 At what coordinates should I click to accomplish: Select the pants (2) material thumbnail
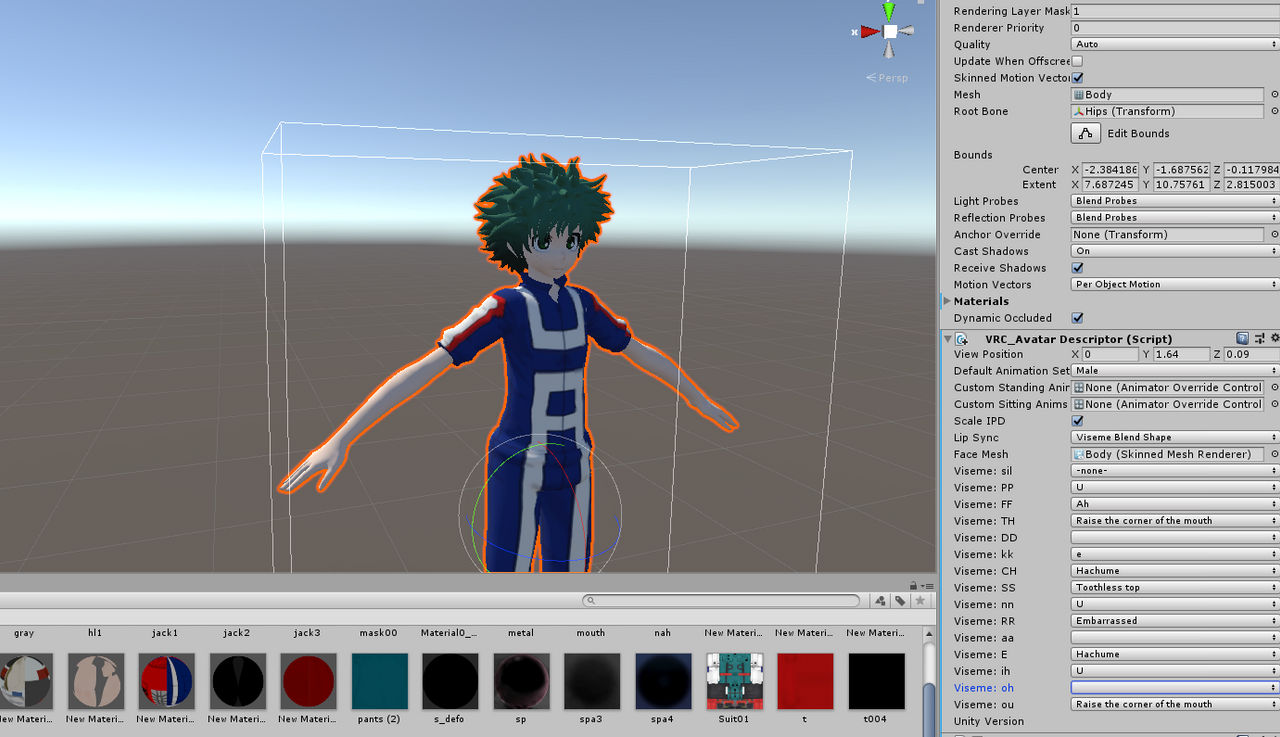pyautogui.click(x=380, y=682)
